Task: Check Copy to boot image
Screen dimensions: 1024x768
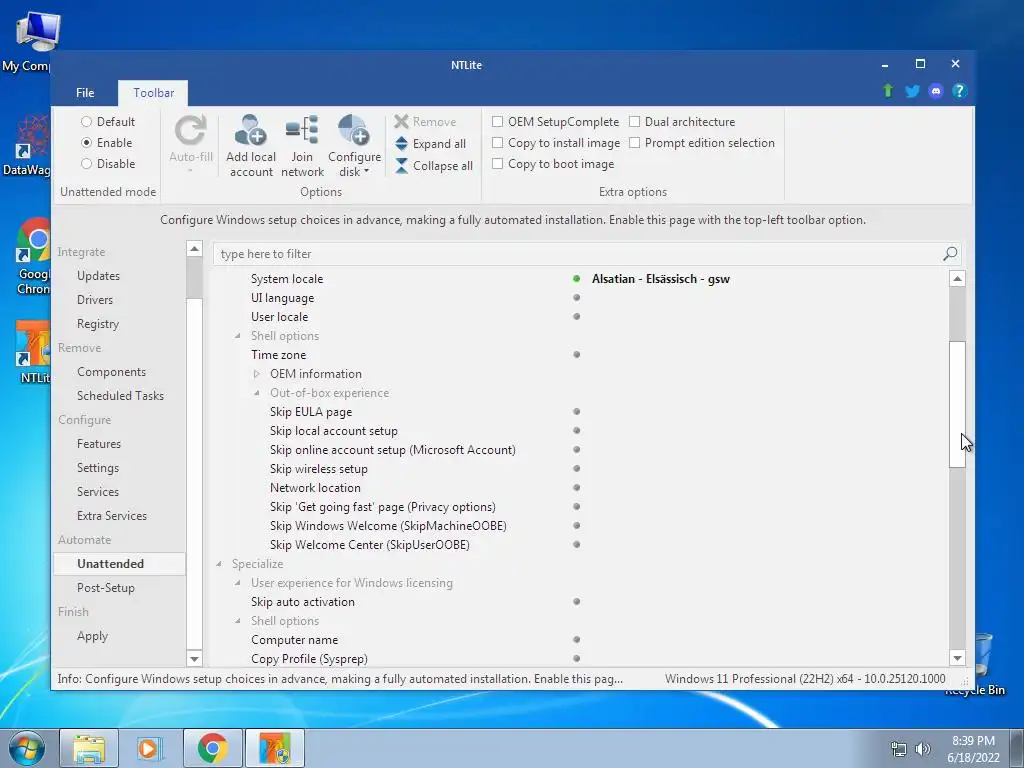Action: (497, 163)
